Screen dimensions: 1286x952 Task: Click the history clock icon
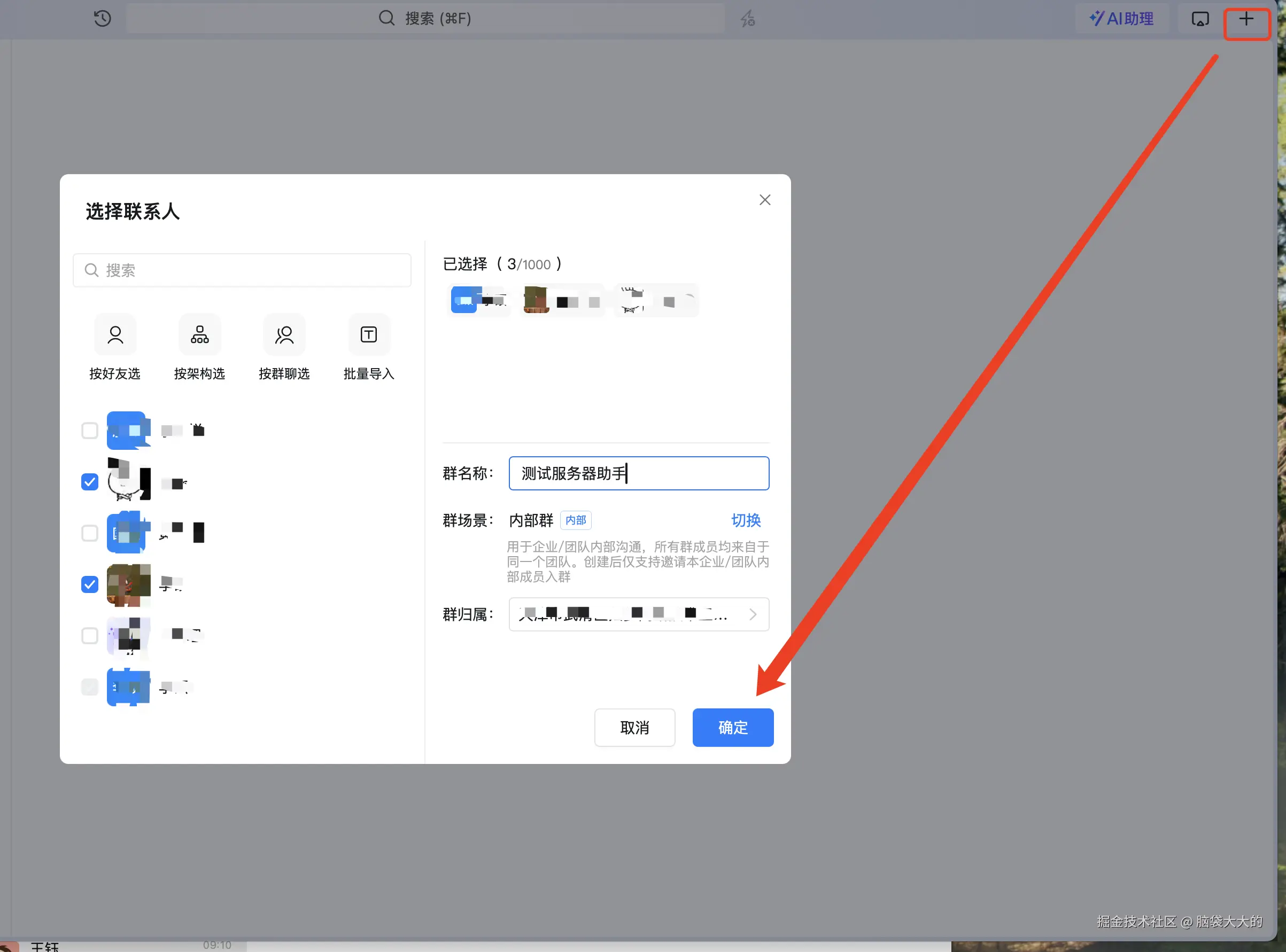click(x=102, y=19)
